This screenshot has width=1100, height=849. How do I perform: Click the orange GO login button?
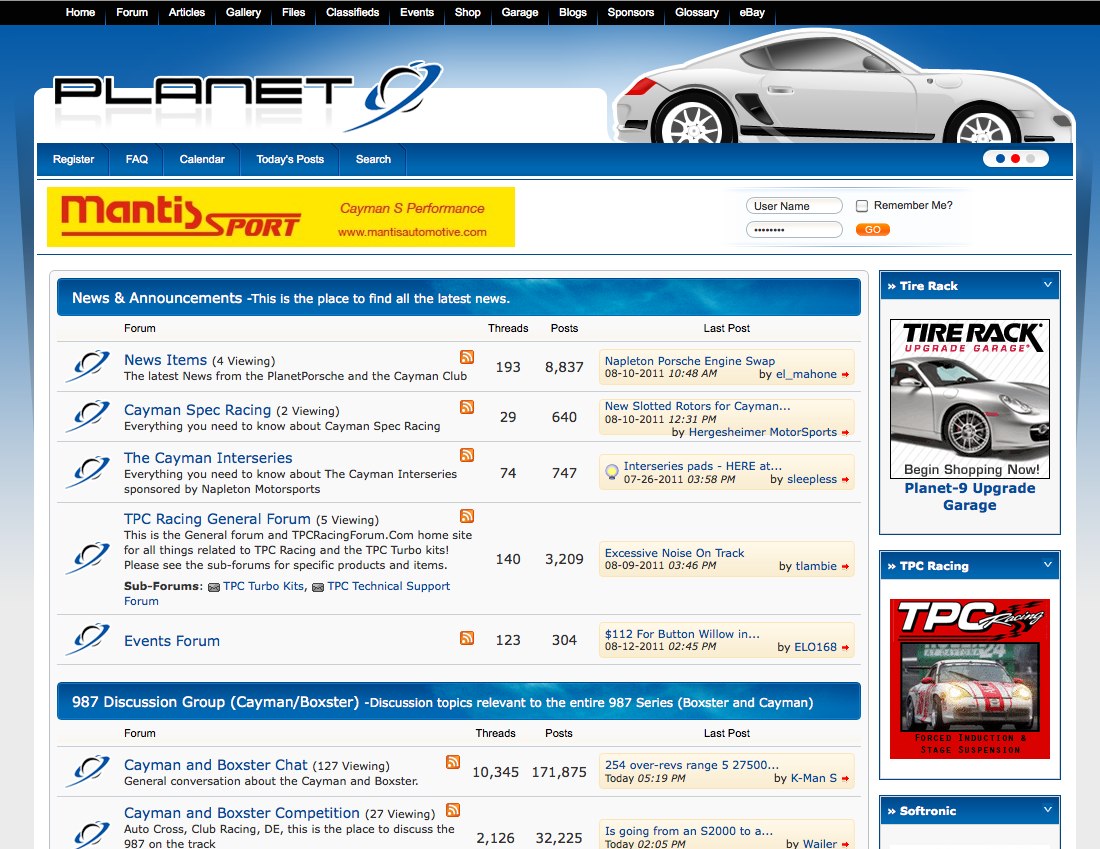click(x=873, y=229)
